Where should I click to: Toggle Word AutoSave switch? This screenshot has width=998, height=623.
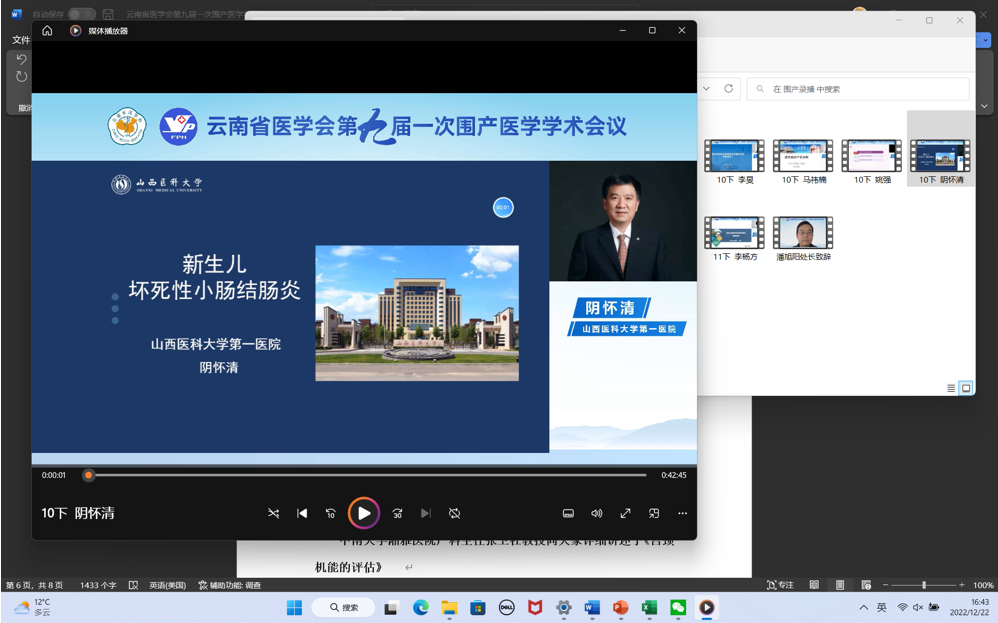click(x=80, y=14)
